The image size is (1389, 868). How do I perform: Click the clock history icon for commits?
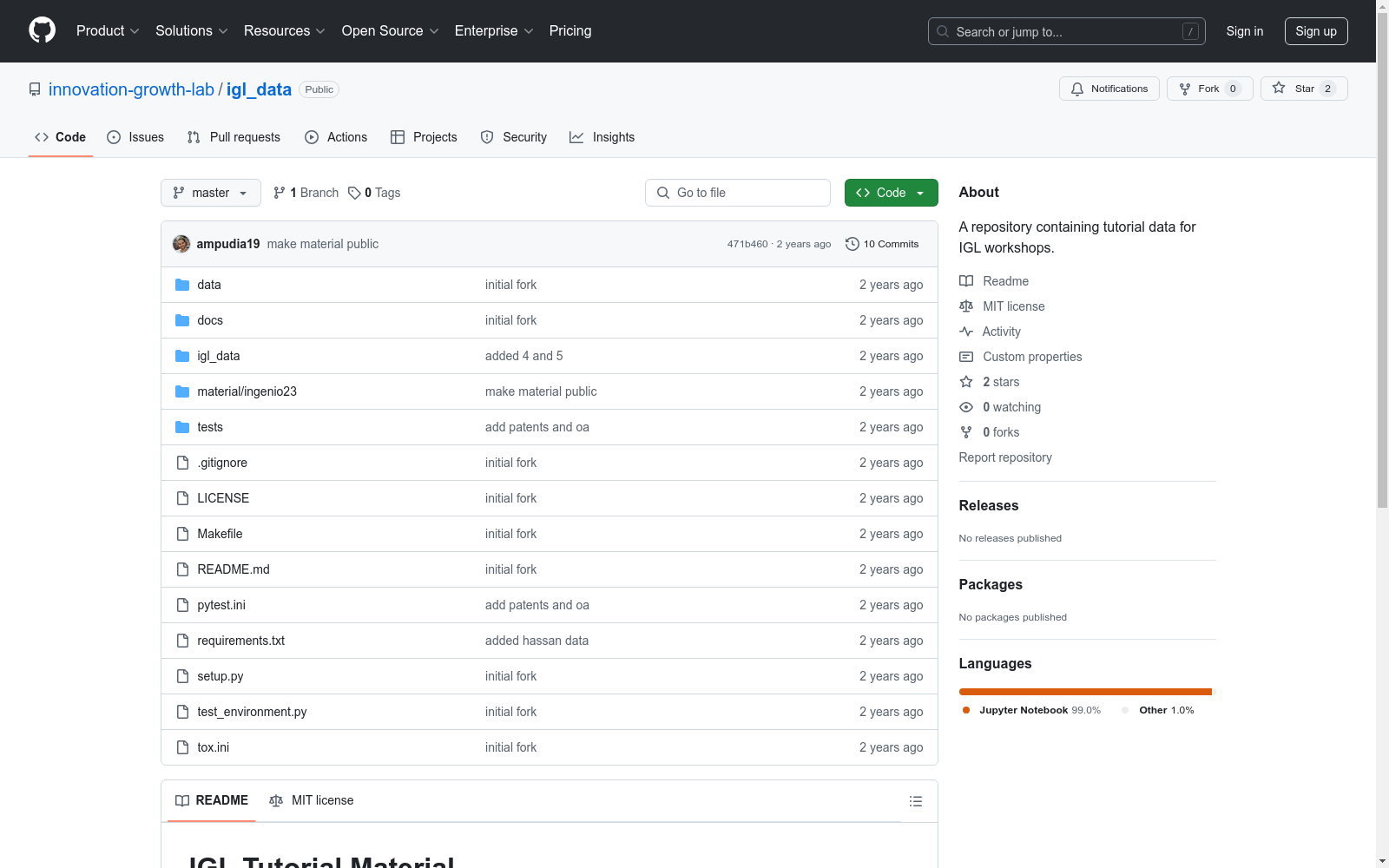pos(852,244)
